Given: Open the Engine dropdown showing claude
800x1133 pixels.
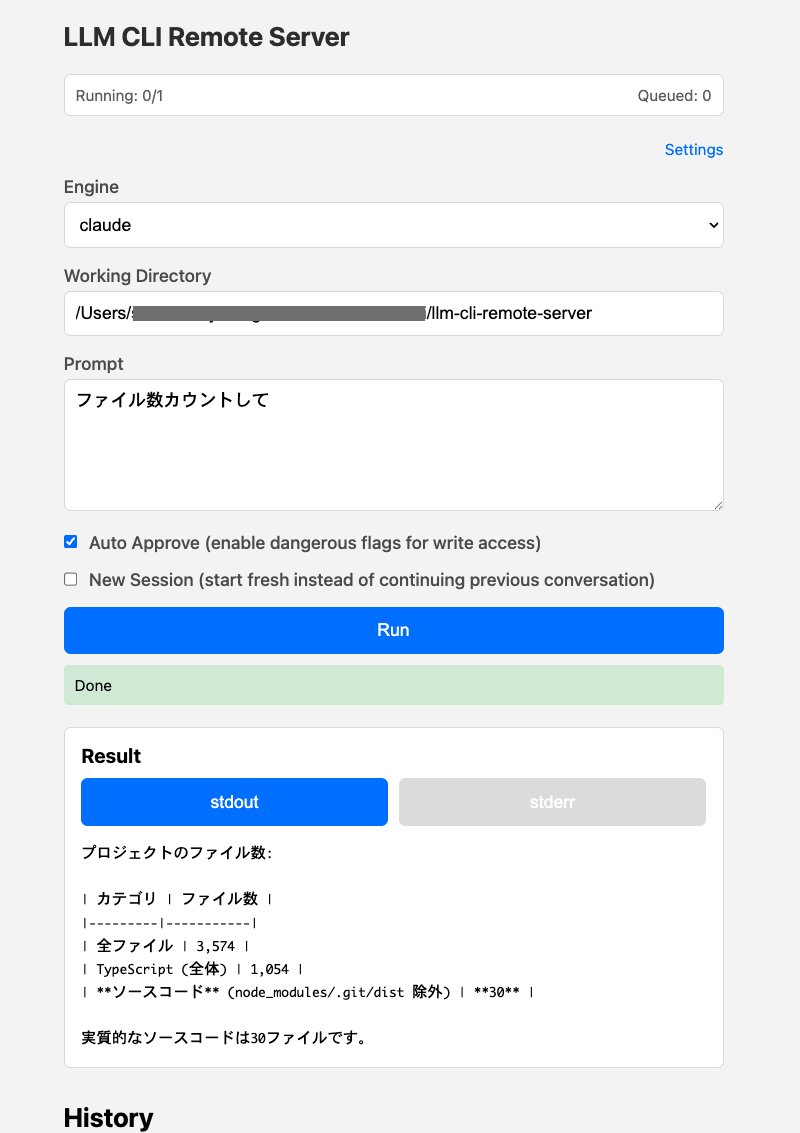Looking at the screenshot, I should (394, 225).
